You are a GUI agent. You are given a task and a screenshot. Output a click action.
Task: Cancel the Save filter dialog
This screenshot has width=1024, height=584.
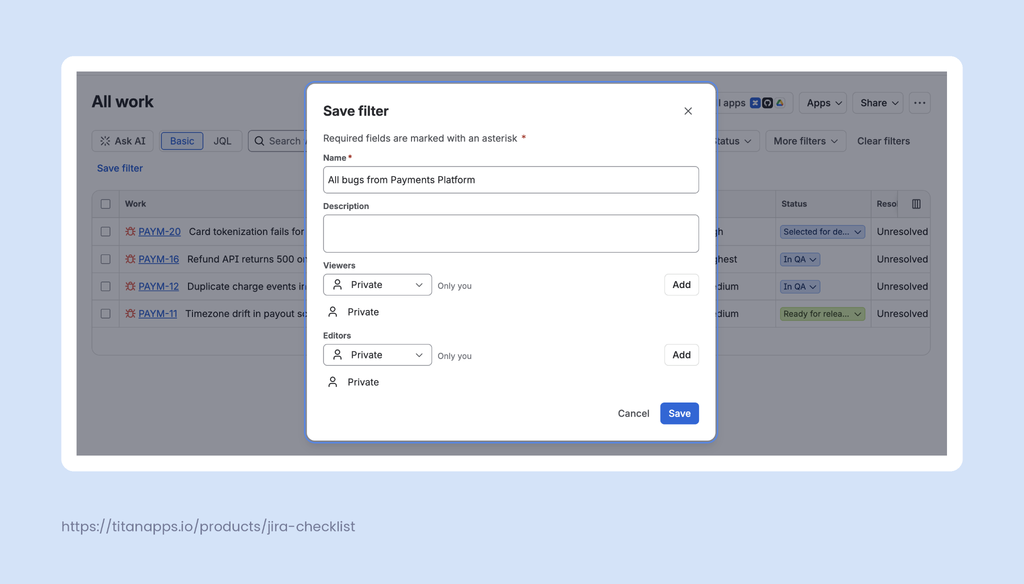(633, 414)
